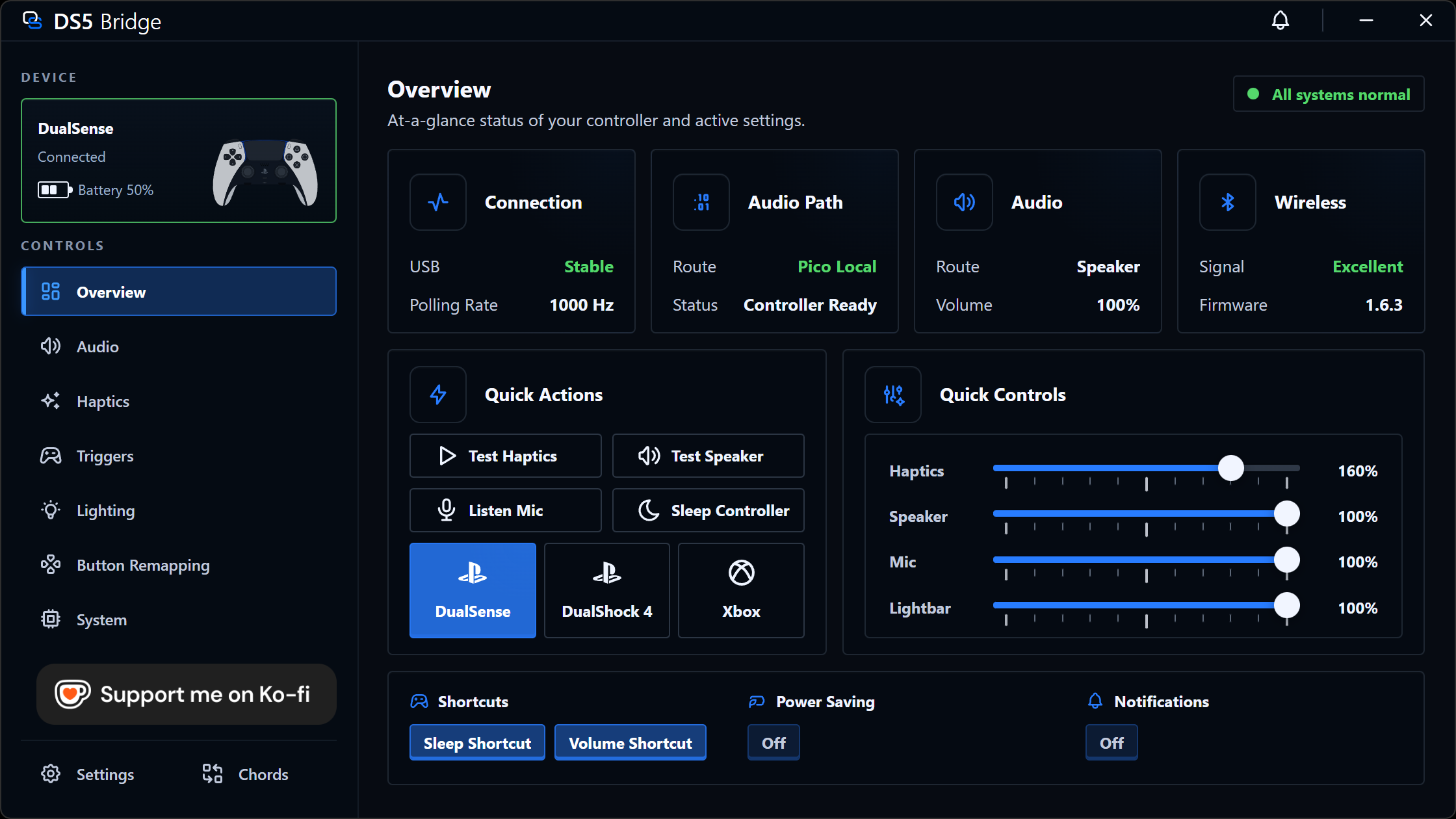The width and height of the screenshot is (1456, 819).
Task: Click the All systems normal status badge
Action: 1329,94
